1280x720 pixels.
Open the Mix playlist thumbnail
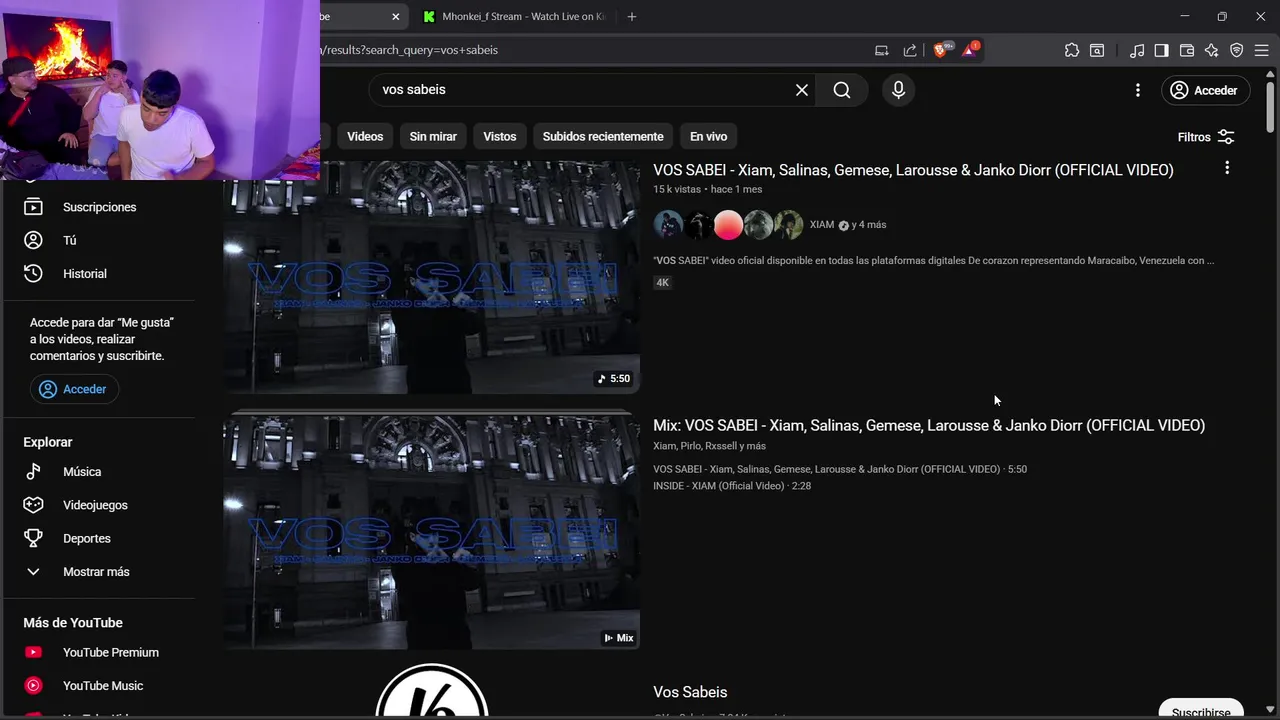tap(431, 532)
